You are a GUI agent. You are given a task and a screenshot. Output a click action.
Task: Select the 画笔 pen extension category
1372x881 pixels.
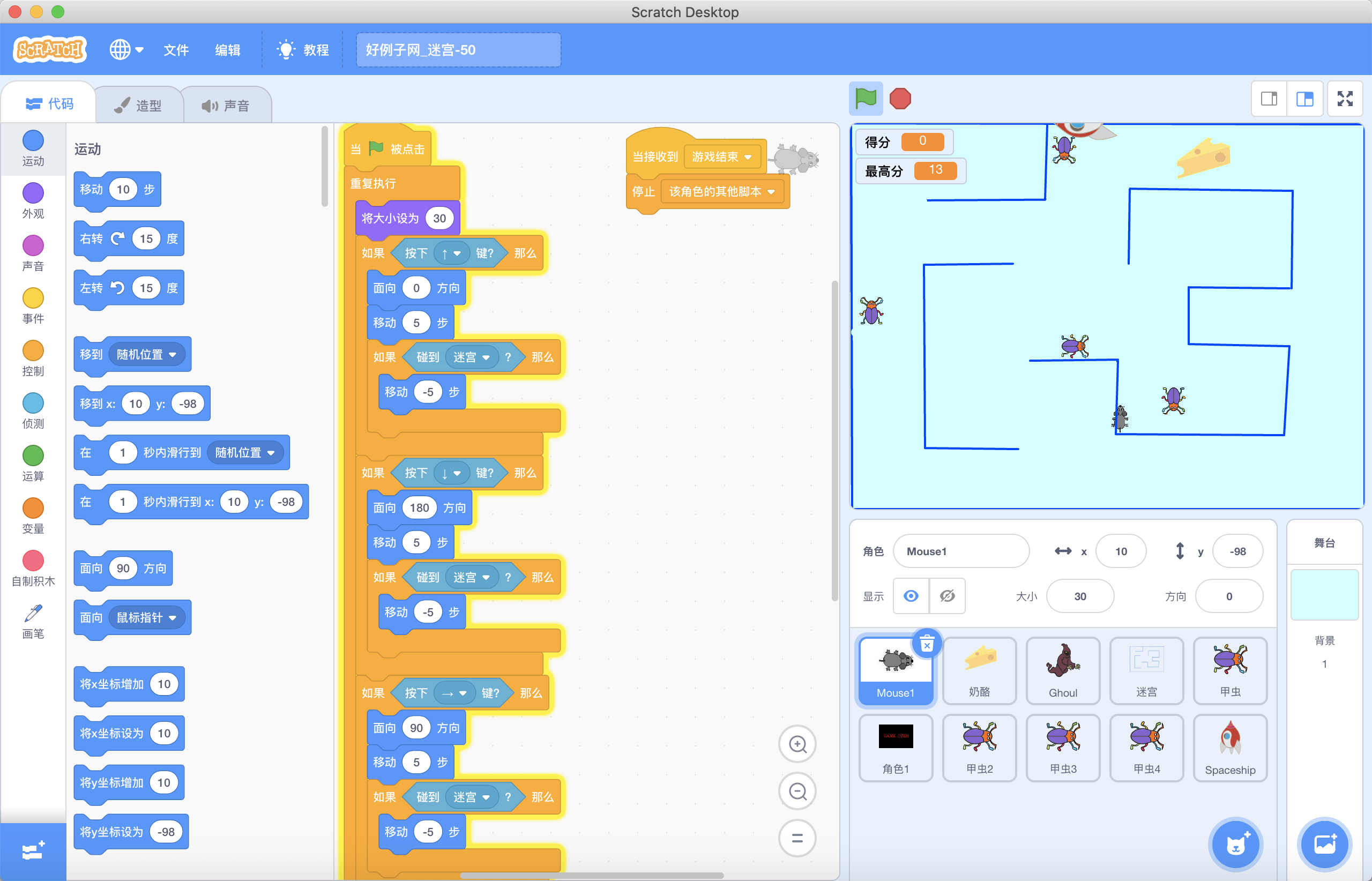click(33, 622)
